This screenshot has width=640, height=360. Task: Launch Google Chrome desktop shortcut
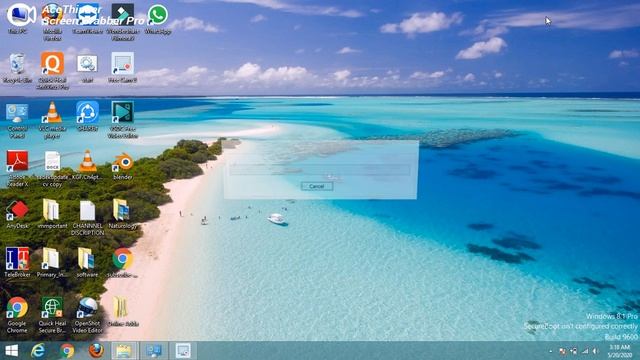[x=17, y=308]
